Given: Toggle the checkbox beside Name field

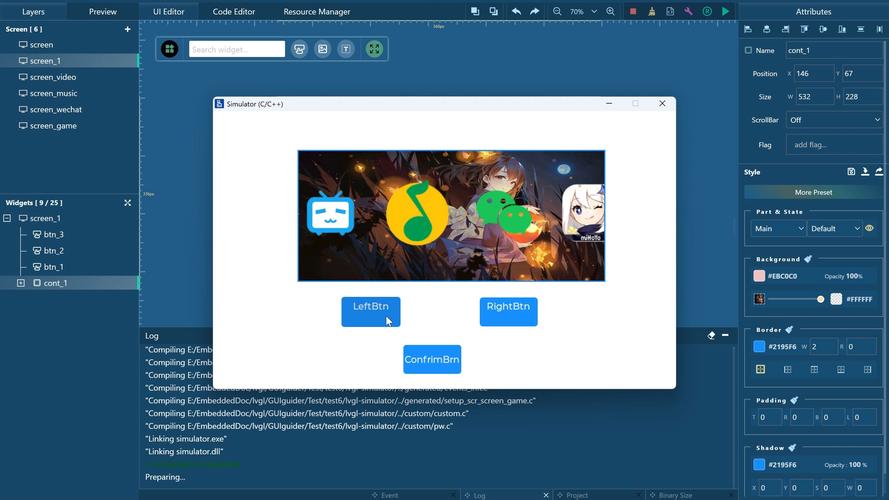Looking at the screenshot, I should [x=748, y=50].
